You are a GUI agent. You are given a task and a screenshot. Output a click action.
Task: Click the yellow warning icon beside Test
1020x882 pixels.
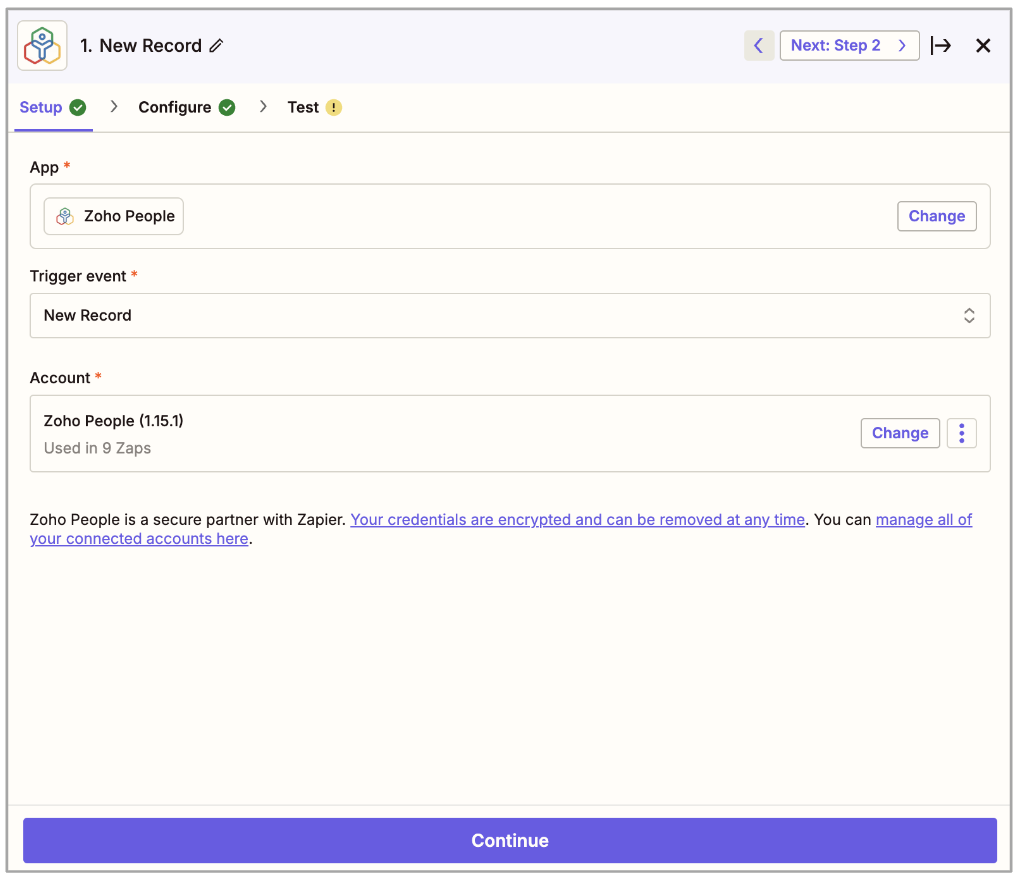click(x=334, y=107)
